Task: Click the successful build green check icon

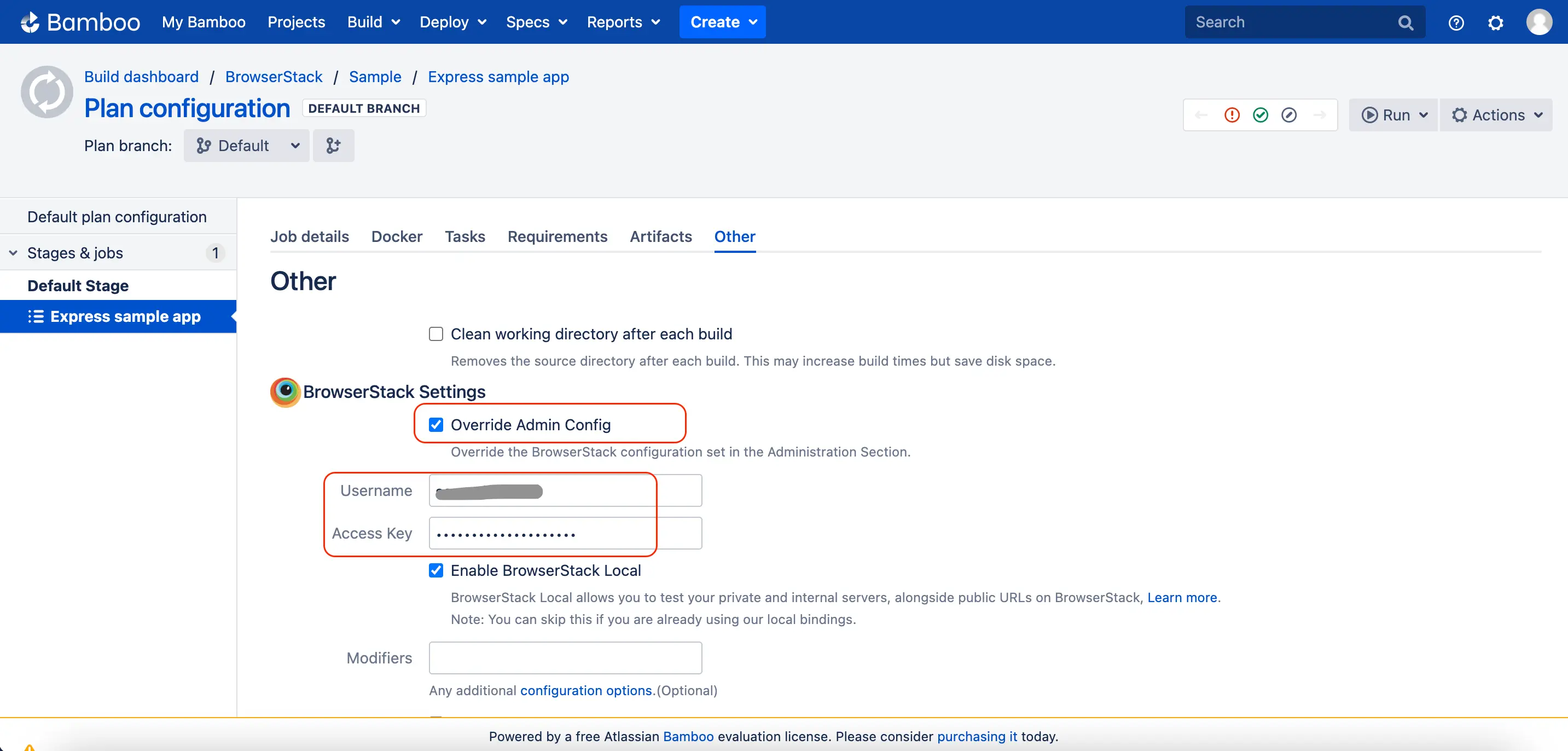Action: click(1260, 115)
